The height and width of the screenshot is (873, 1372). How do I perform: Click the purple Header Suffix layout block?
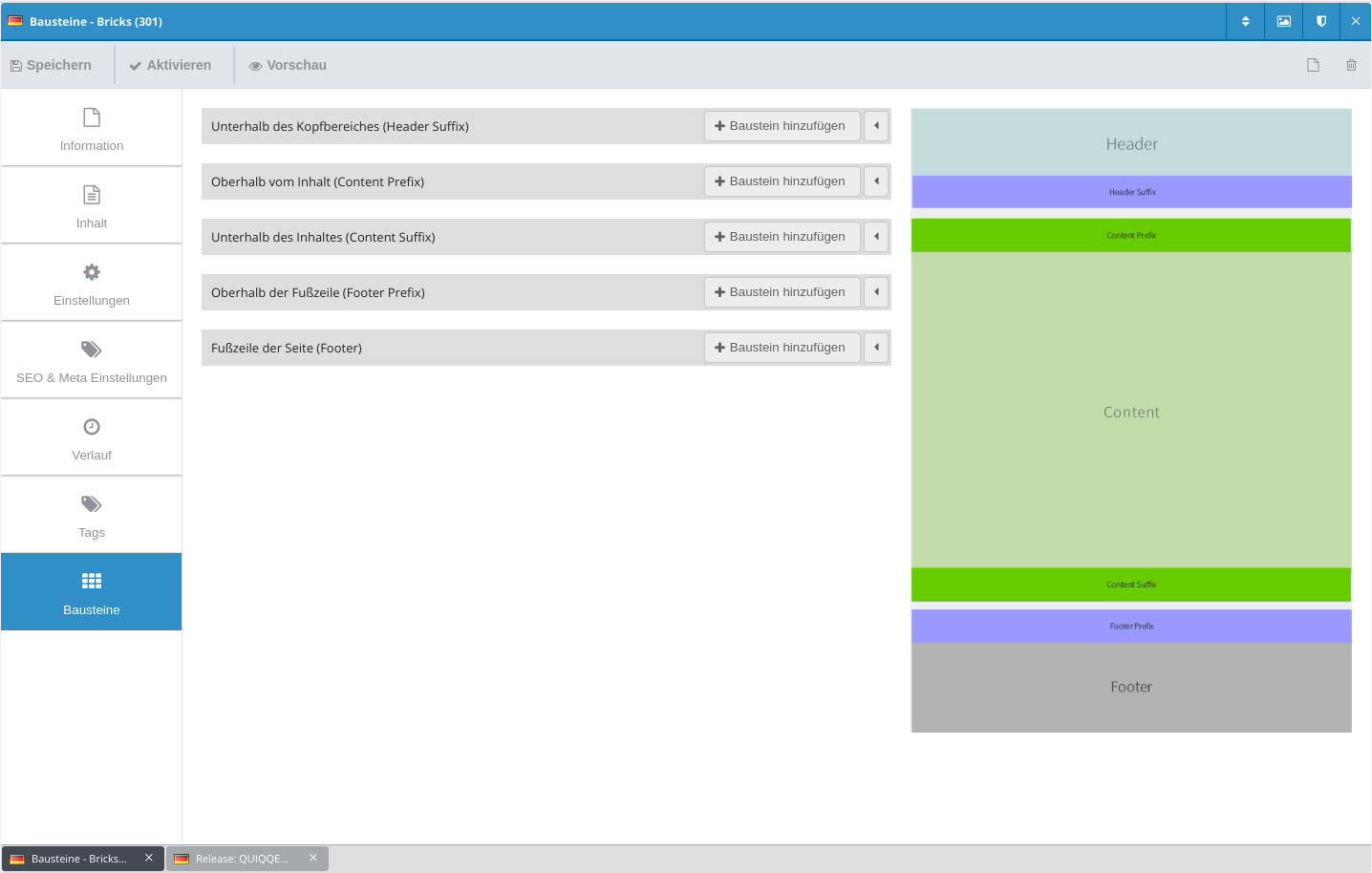click(1131, 192)
